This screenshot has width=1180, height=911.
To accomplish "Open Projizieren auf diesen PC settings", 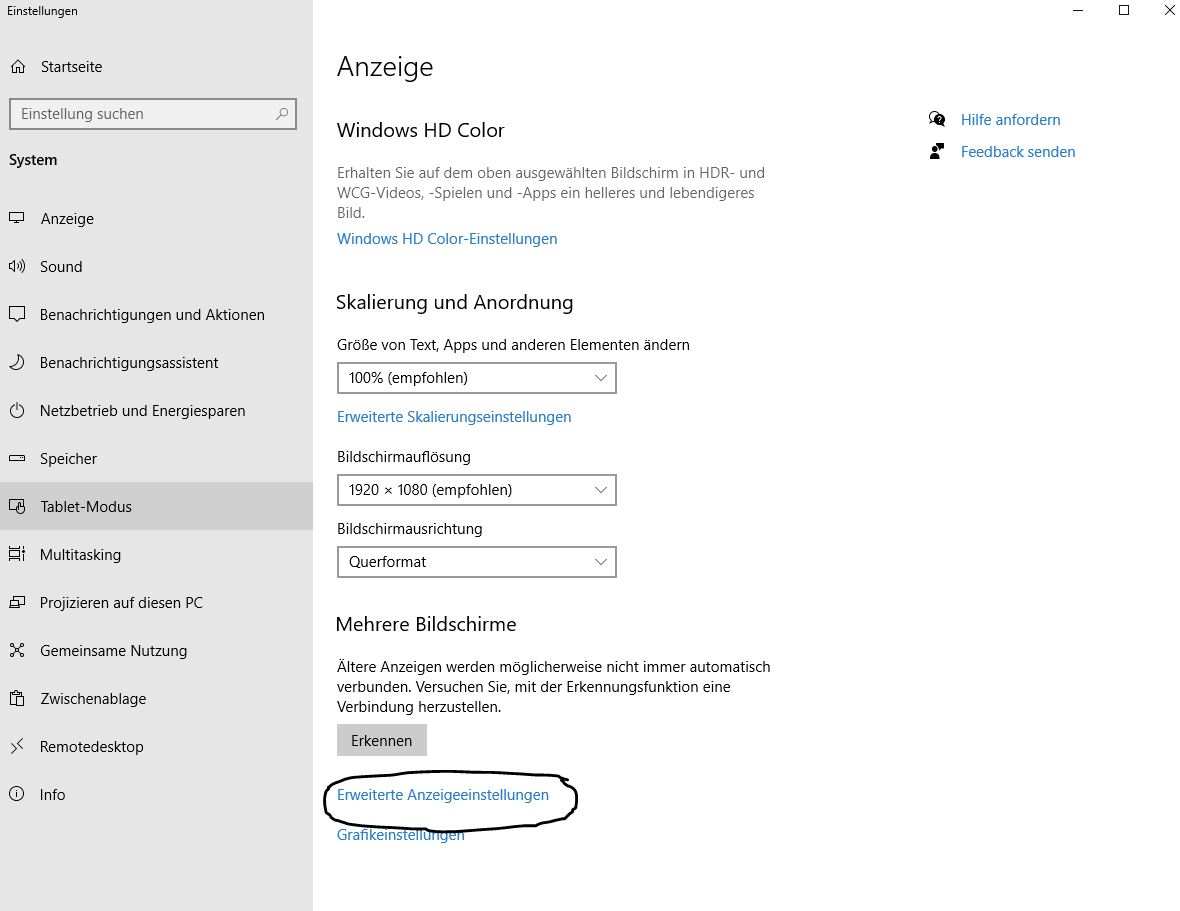I will coord(157,603).
